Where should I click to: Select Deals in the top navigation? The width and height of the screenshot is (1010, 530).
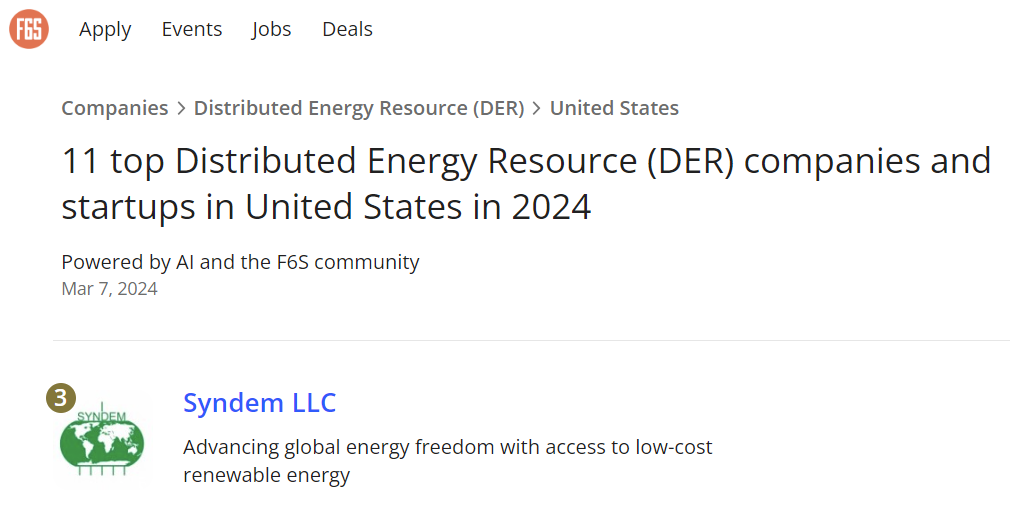(347, 29)
